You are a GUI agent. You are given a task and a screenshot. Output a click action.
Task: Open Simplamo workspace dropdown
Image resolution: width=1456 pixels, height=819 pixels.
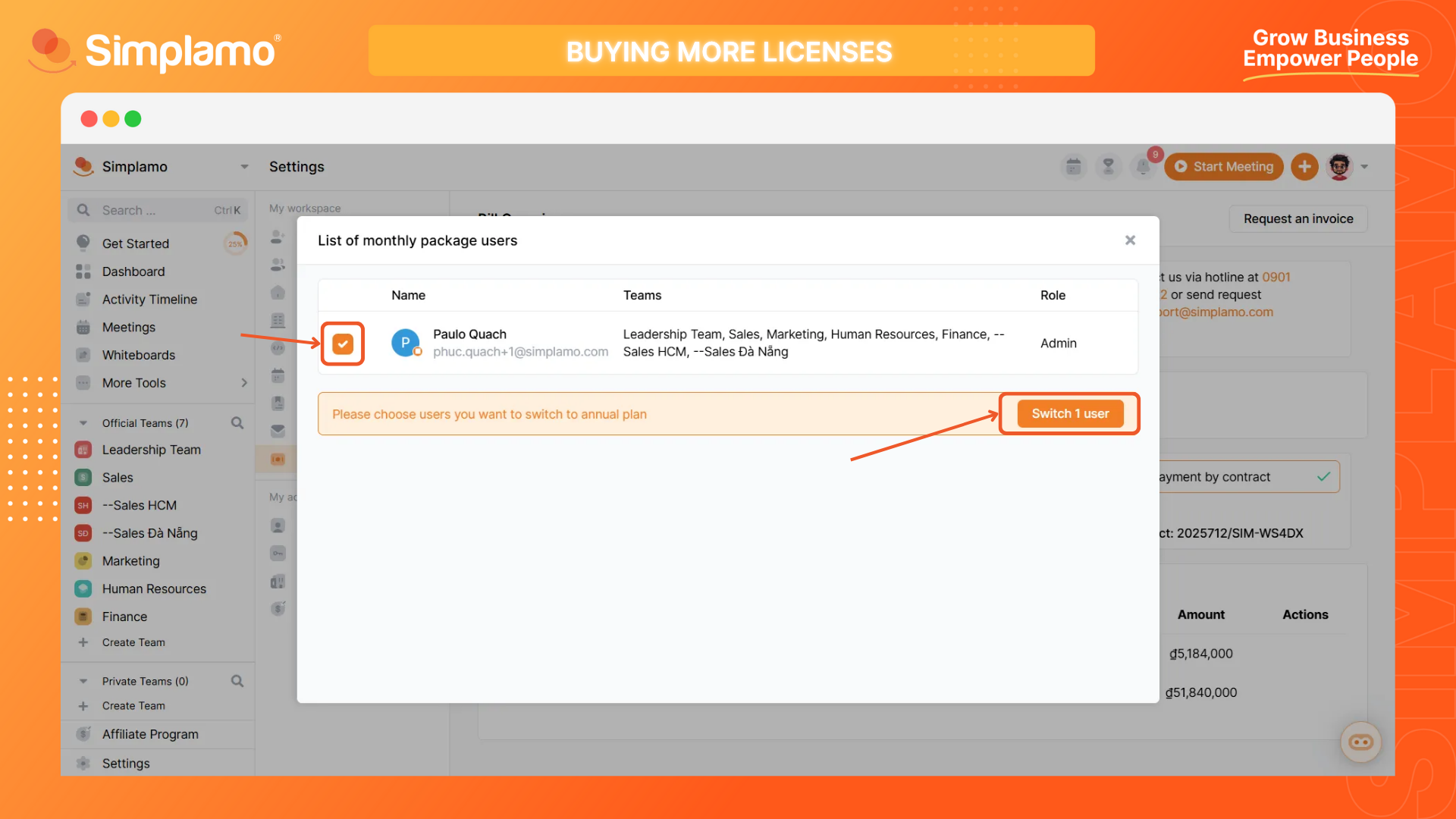[244, 167]
